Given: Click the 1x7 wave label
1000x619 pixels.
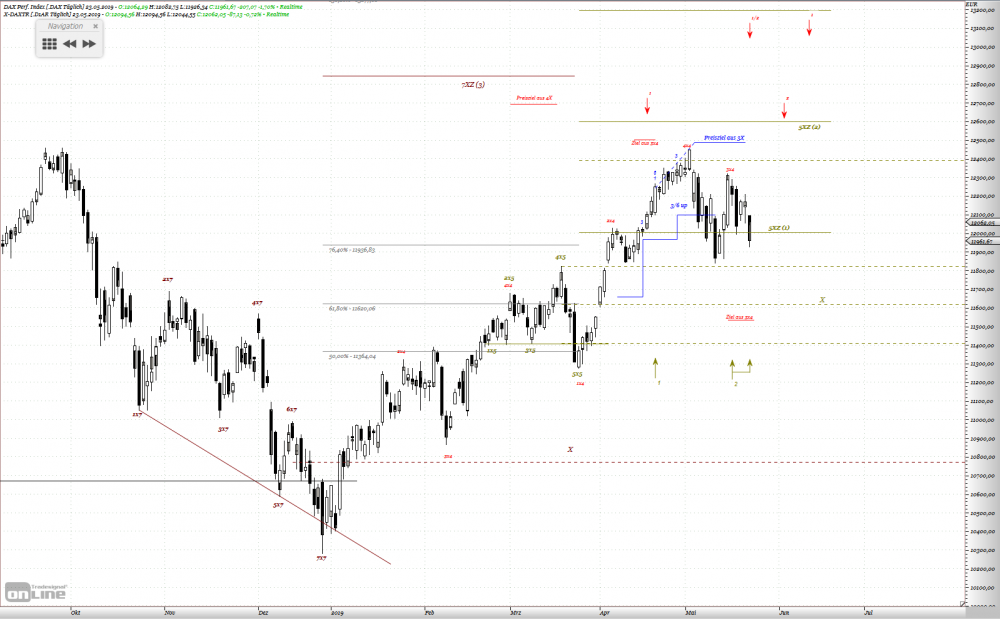Looking at the screenshot, I should coord(137,414).
